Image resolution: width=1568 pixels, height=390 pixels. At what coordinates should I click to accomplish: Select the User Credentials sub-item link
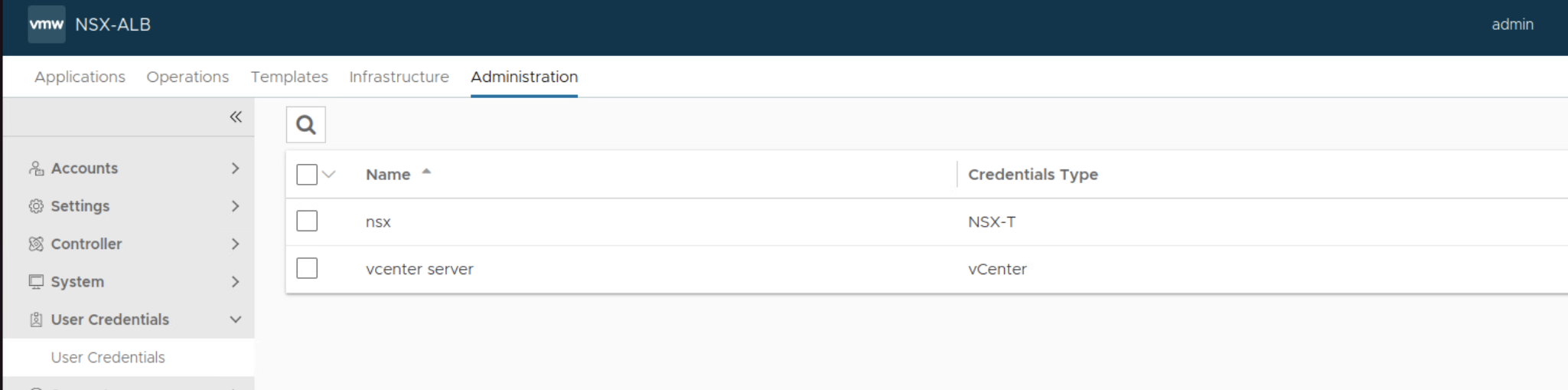(x=108, y=358)
